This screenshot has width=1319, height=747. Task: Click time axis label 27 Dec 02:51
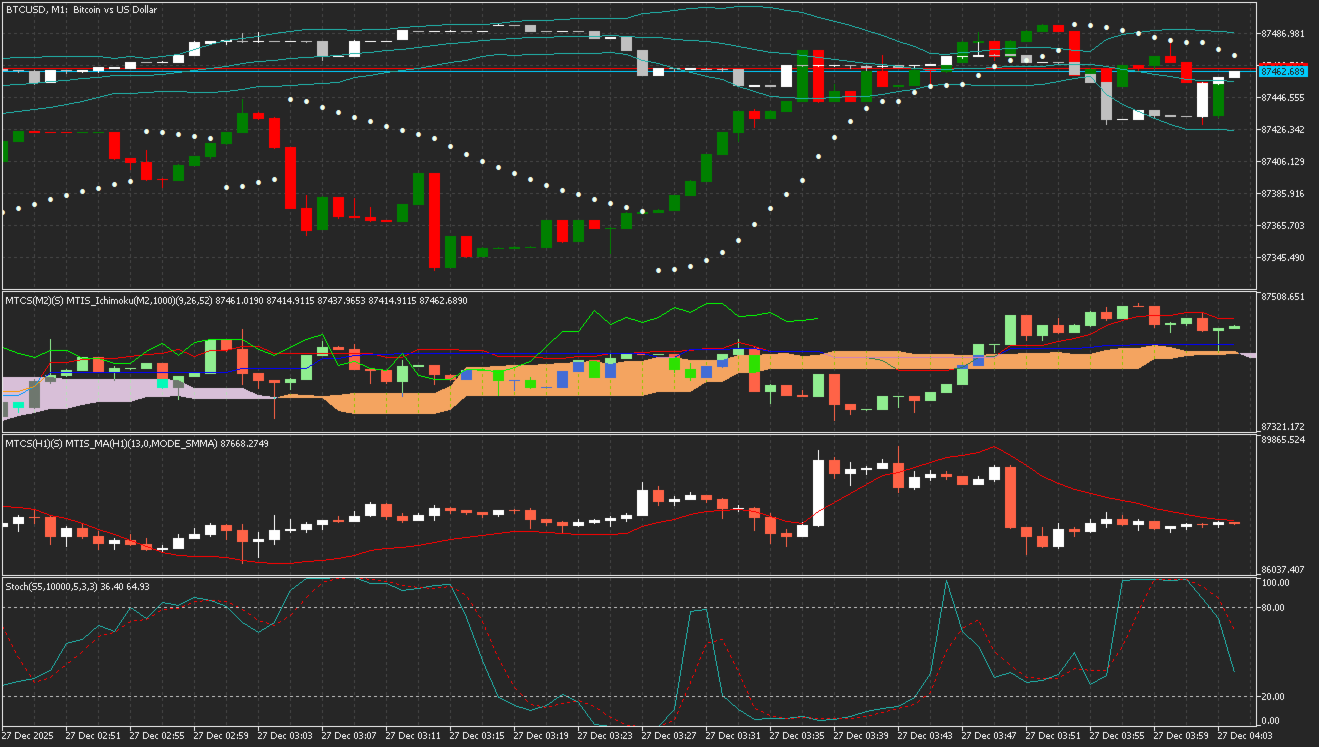point(93,736)
